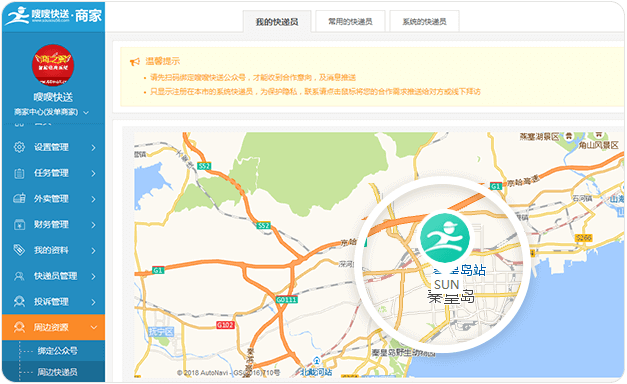Expand the 外卖管理 chevron arrow
The width and height of the screenshot is (627, 384).
93,199
